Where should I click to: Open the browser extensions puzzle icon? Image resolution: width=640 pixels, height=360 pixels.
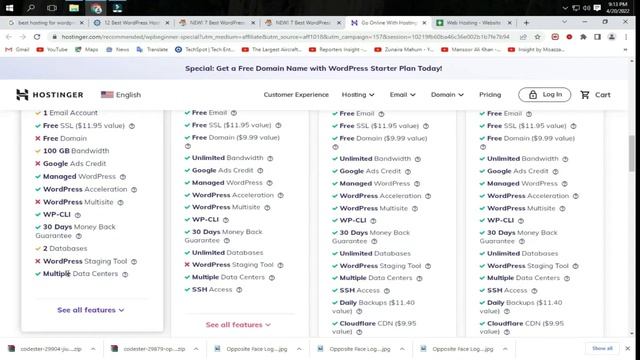coord(583,37)
